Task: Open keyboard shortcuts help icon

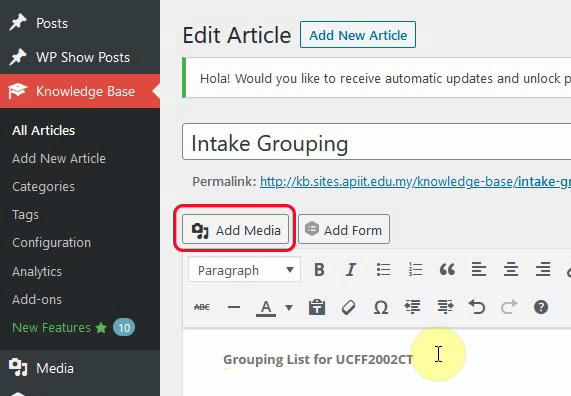Action: [541, 307]
